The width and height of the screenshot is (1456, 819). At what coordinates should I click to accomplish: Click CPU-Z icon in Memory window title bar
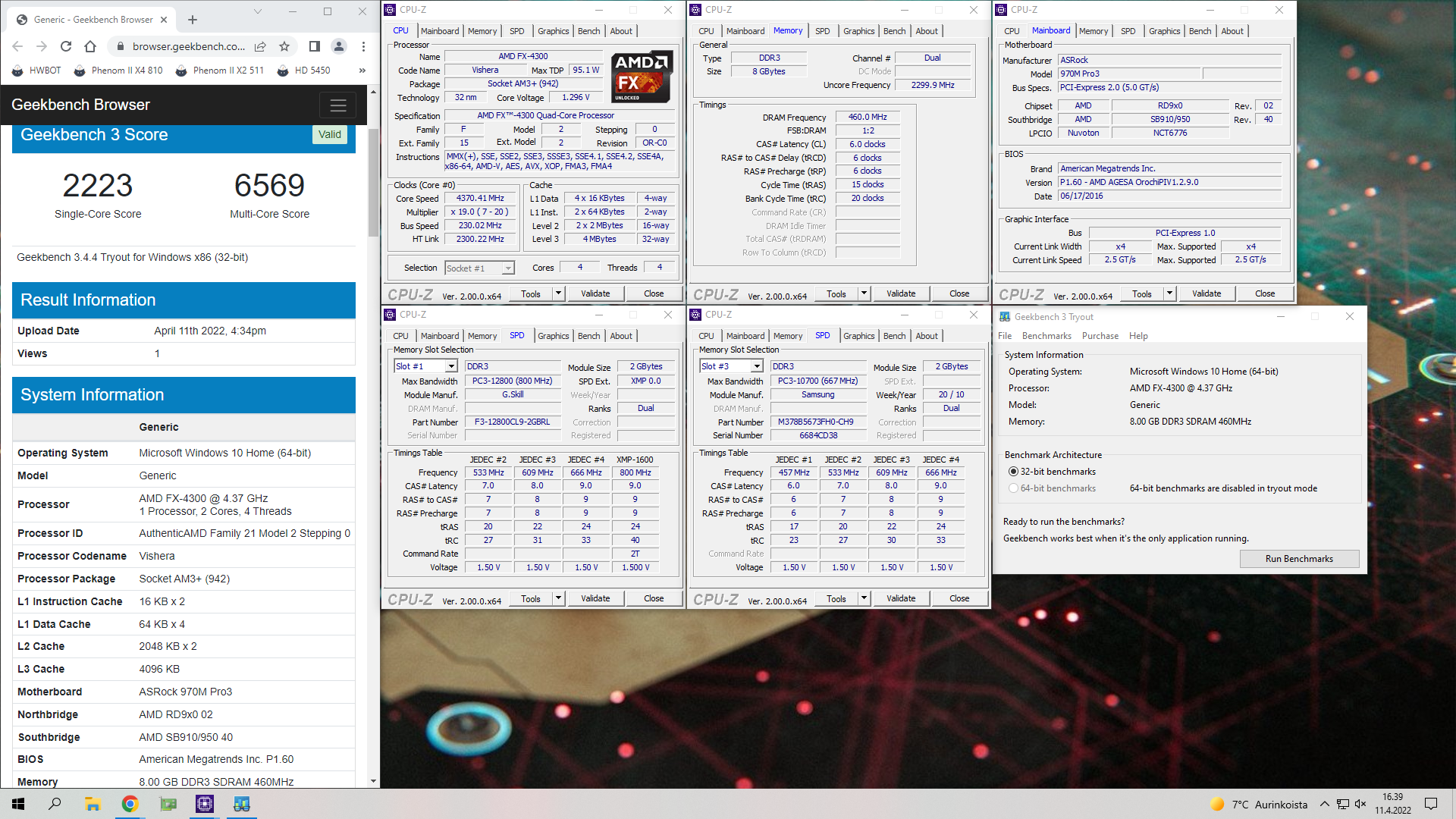pyautogui.click(x=695, y=10)
